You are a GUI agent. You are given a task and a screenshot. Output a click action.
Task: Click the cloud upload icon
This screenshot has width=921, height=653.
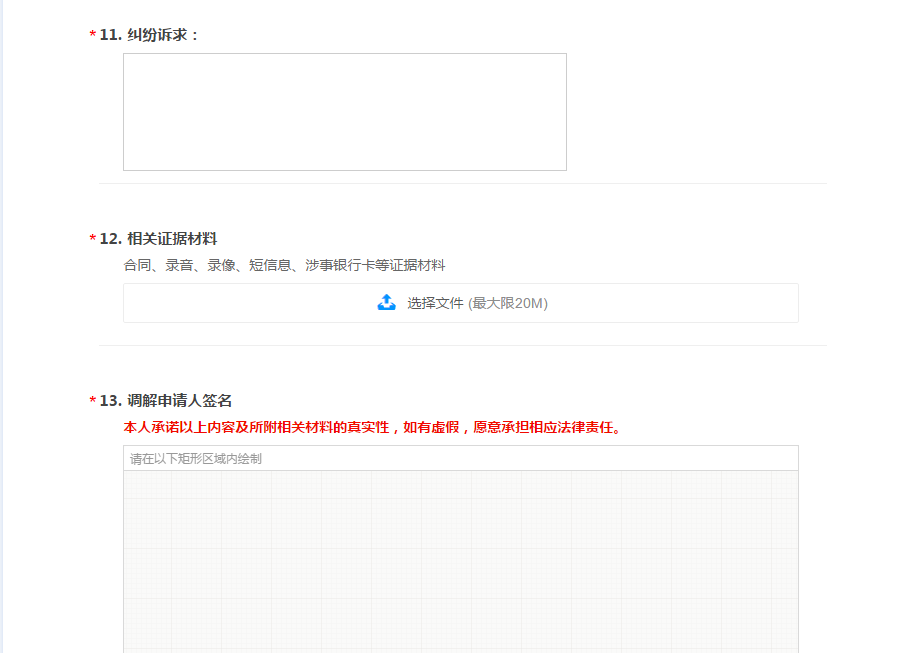tap(387, 302)
